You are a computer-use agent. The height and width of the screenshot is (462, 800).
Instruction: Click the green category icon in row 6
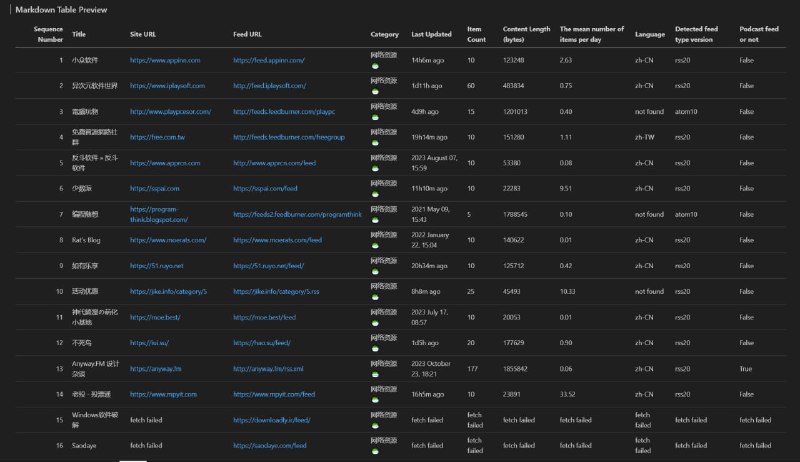click(374, 195)
